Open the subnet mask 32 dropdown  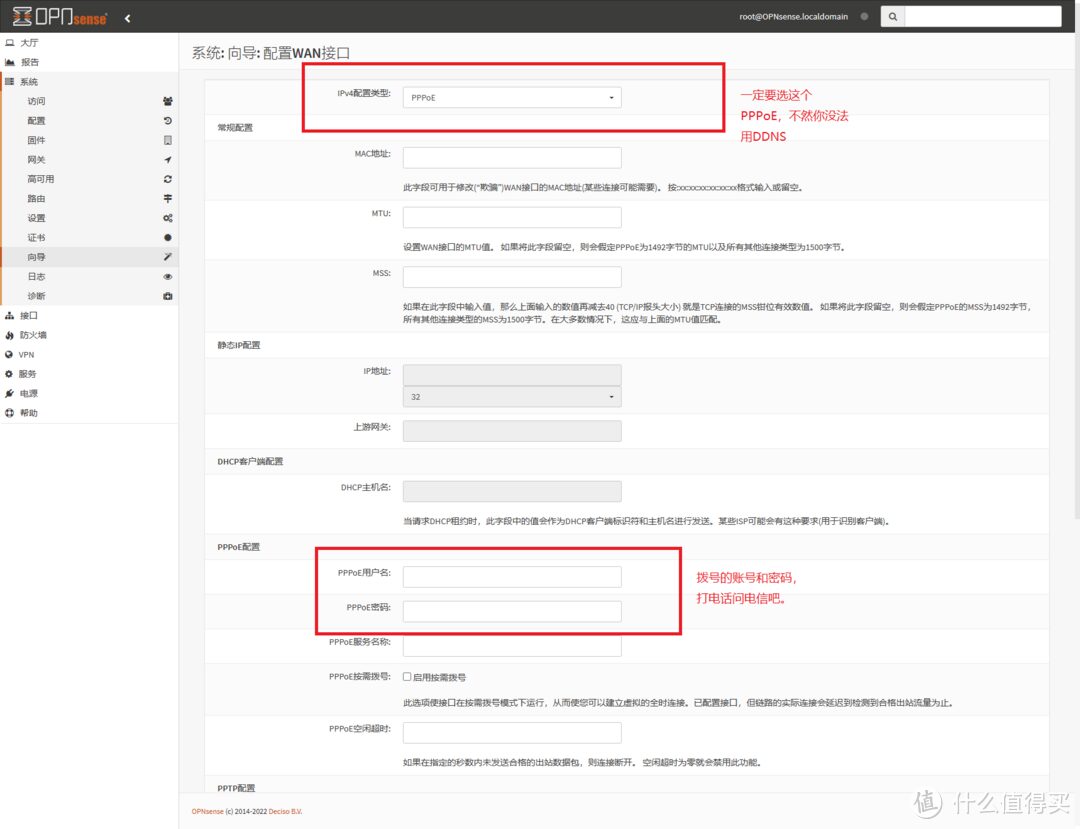click(x=512, y=397)
